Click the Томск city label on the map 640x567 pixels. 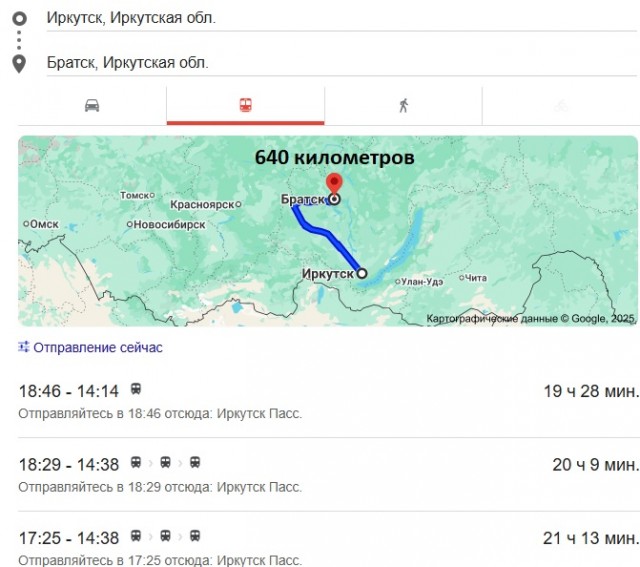135,196
